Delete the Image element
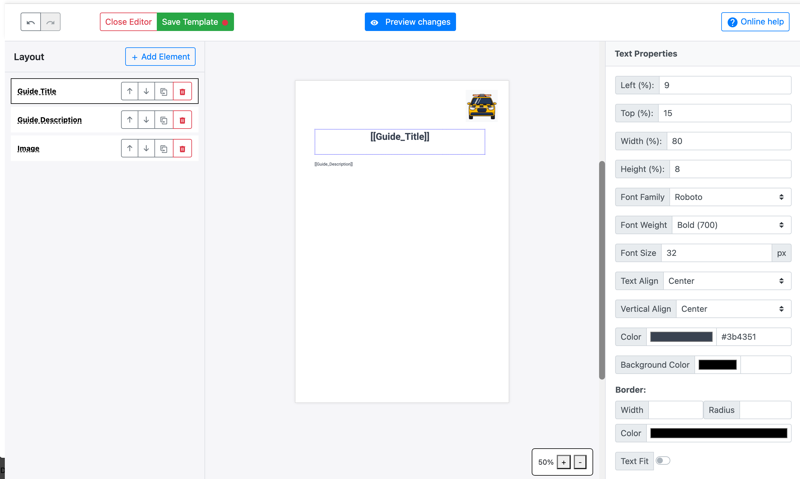This screenshot has height=479, width=800. pyautogui.click(x=182, y=149)
